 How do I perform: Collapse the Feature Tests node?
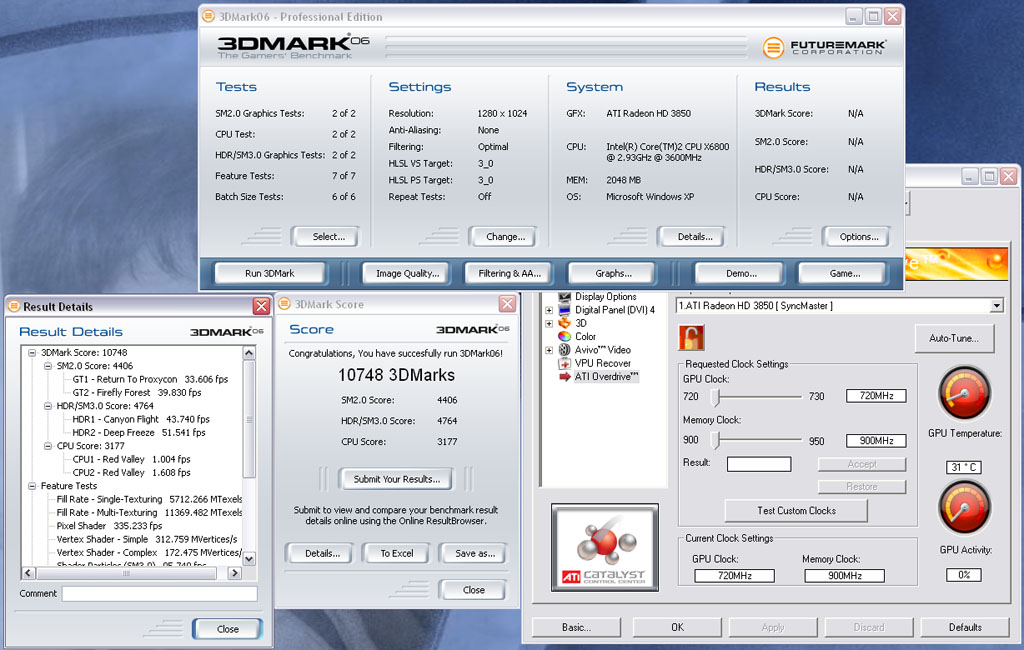tap(32, 485)
